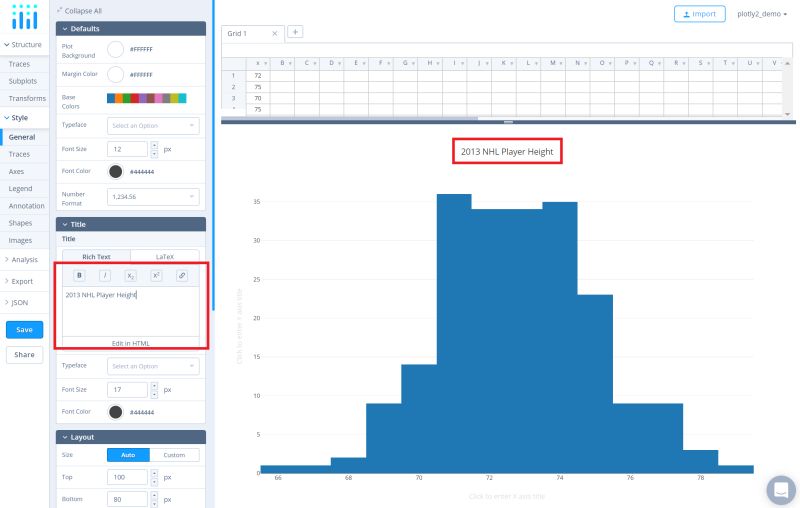Click the Collapse All icon

click(x=60, y=10)
